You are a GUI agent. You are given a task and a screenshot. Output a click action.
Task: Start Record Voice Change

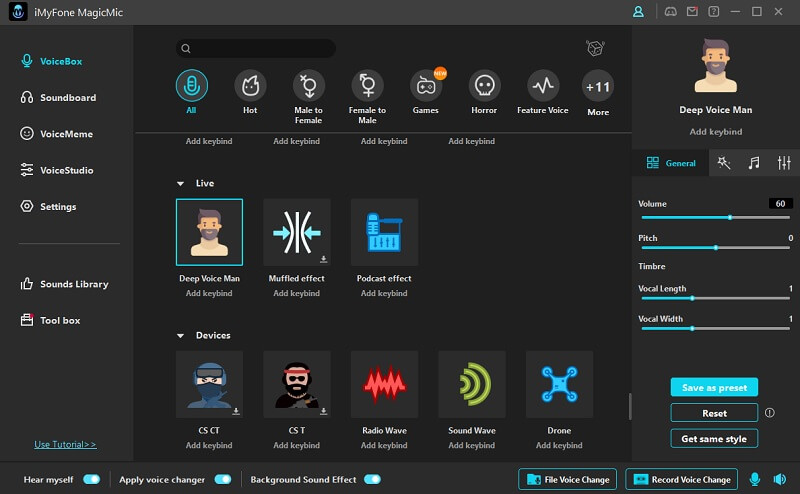tap(681, 479)
